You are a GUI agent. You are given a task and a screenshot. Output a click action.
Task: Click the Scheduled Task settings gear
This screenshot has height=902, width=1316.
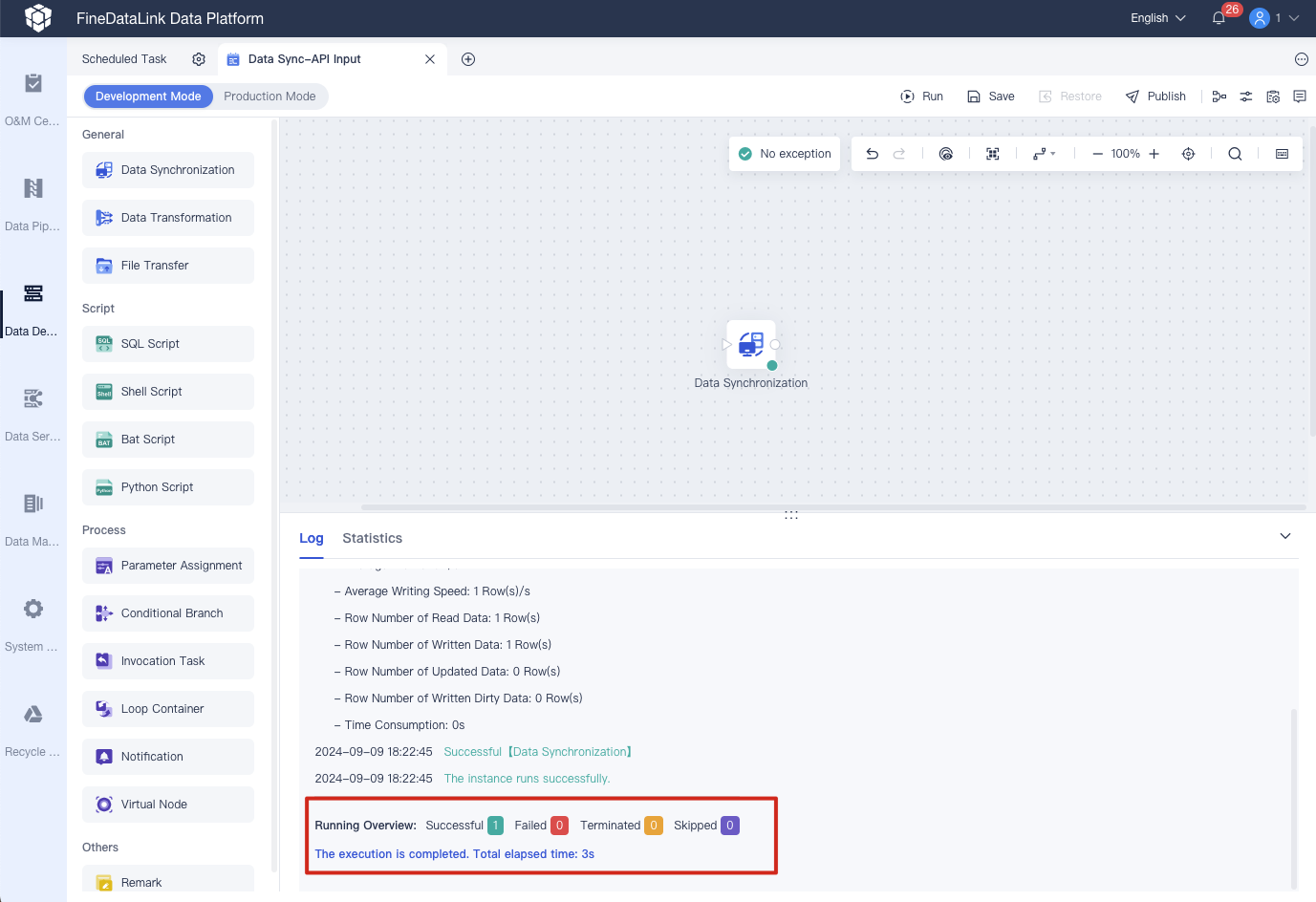tap(199, 59)
